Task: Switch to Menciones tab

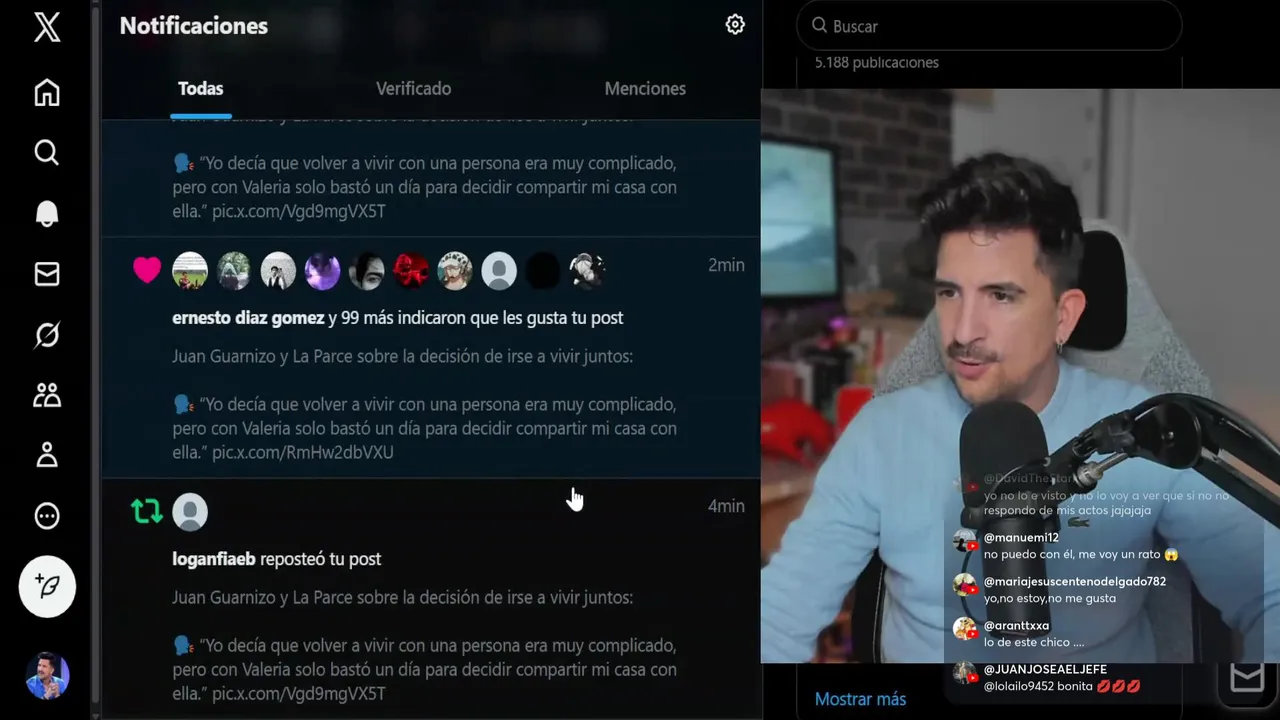Action: pos(645,89)
